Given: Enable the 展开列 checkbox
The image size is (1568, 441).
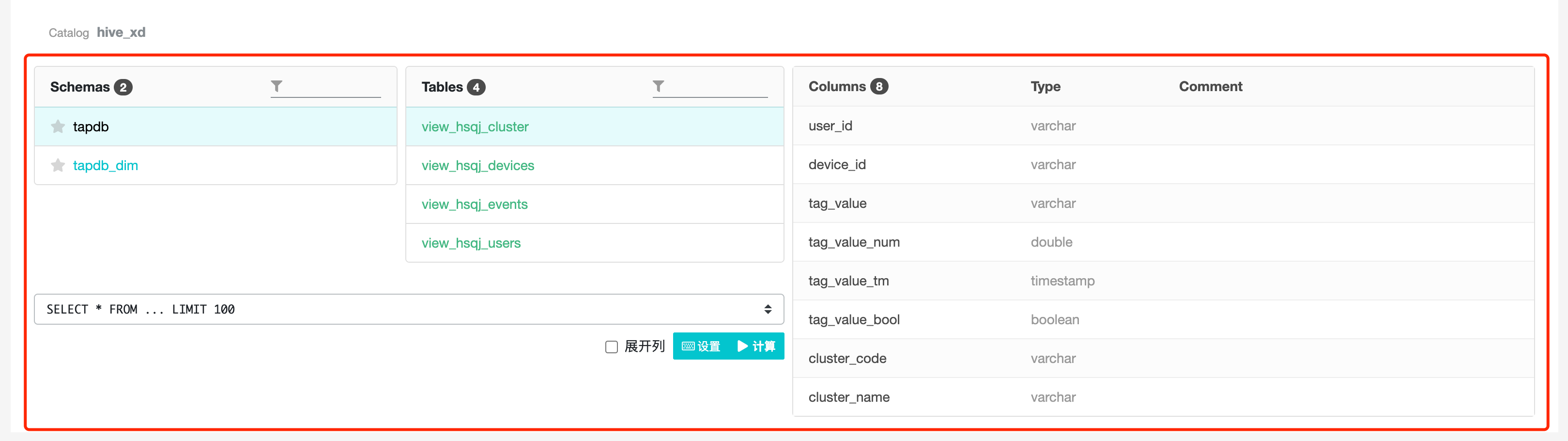Looking at the screenshot, I should point(611,346).
